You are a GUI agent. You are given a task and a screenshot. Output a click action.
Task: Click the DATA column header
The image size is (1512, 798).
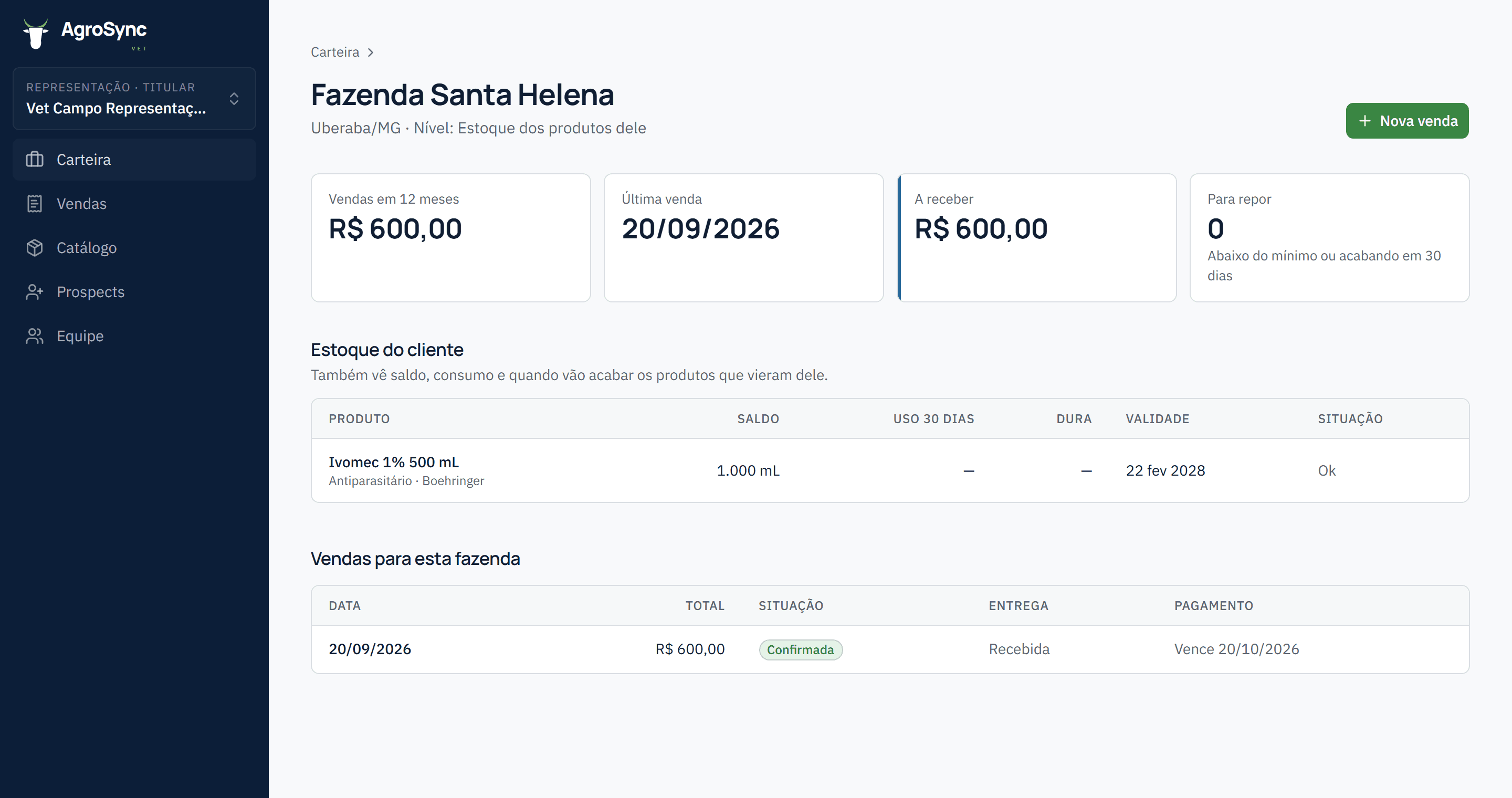point(344,605)
